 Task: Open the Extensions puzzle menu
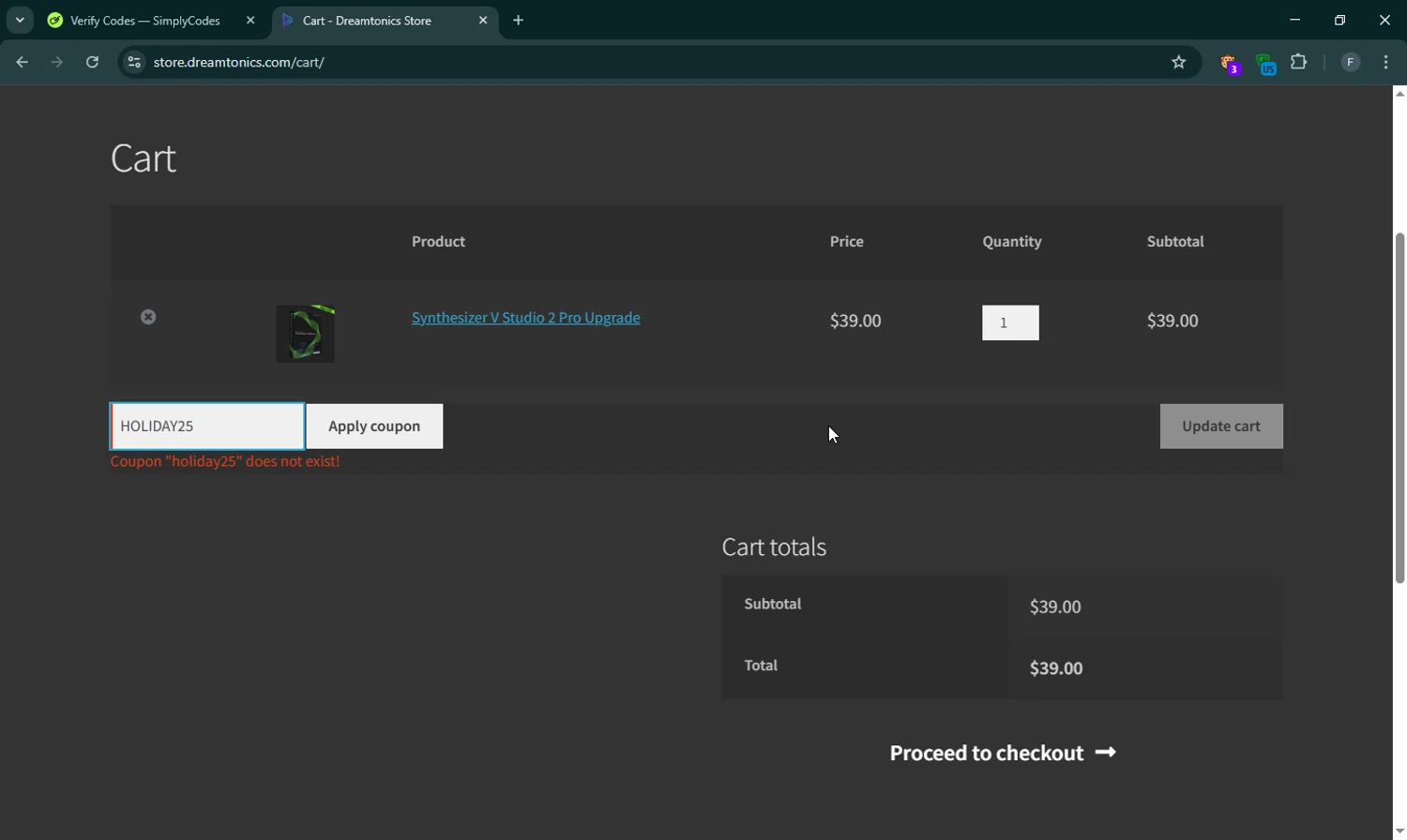[x=1299, y=63]
